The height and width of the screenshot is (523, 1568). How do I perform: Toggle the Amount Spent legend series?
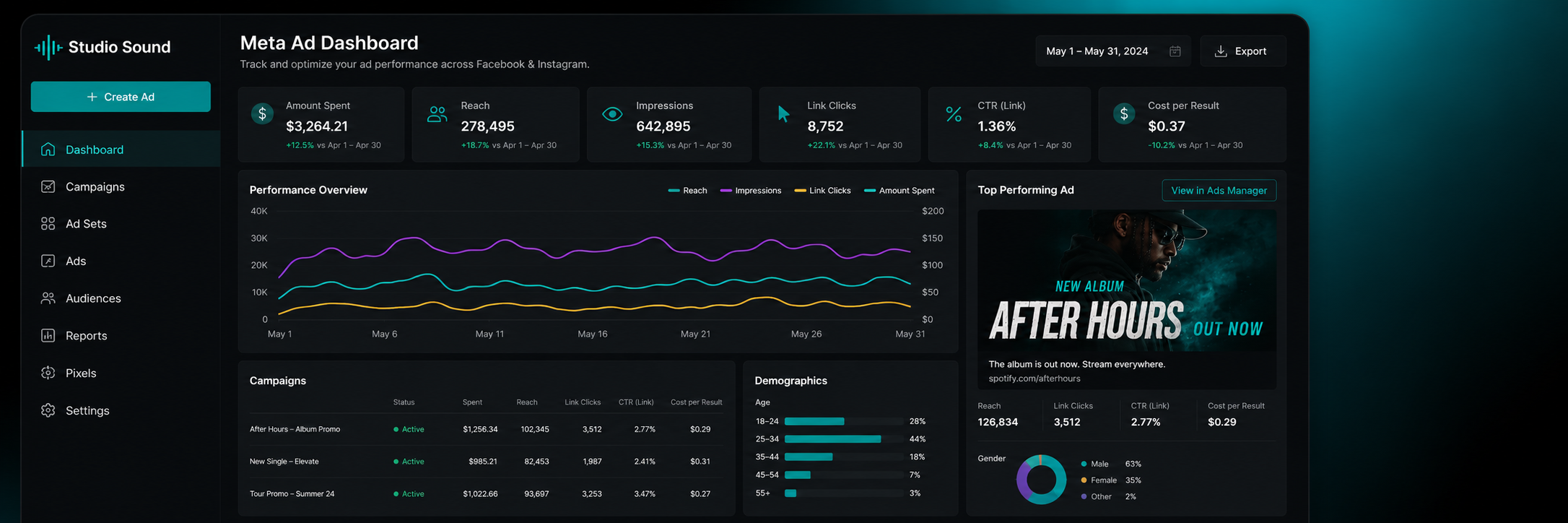[x=900, y=191]
